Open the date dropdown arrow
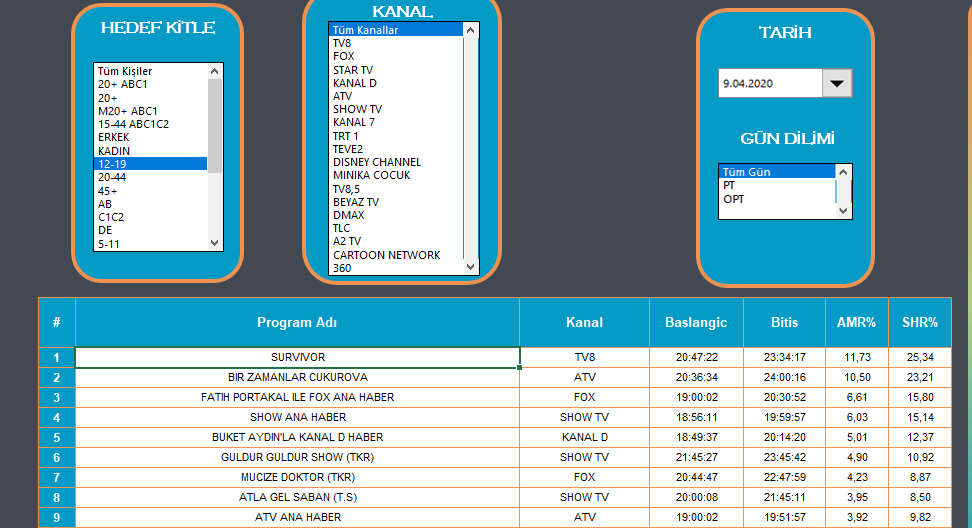Viewport: 972px width, 528px height. [x=837, y=84]
